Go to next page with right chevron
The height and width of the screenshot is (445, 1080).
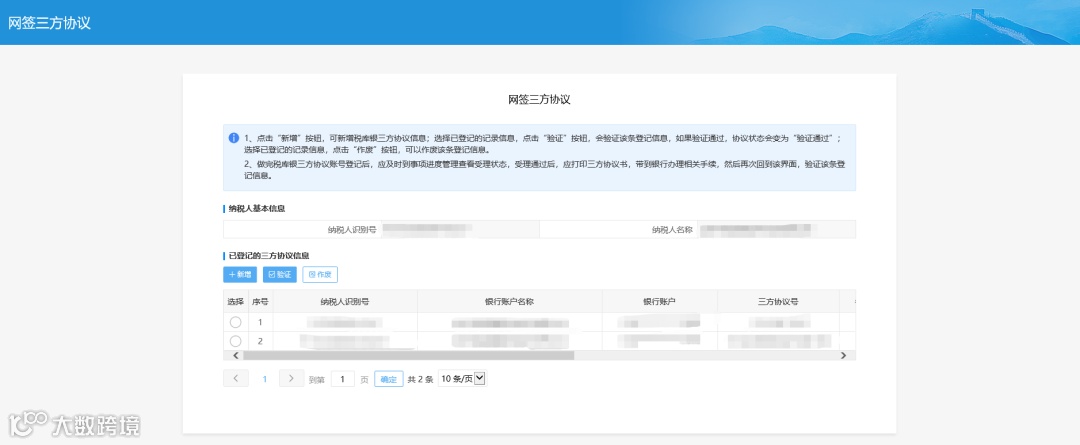[291, 378]
